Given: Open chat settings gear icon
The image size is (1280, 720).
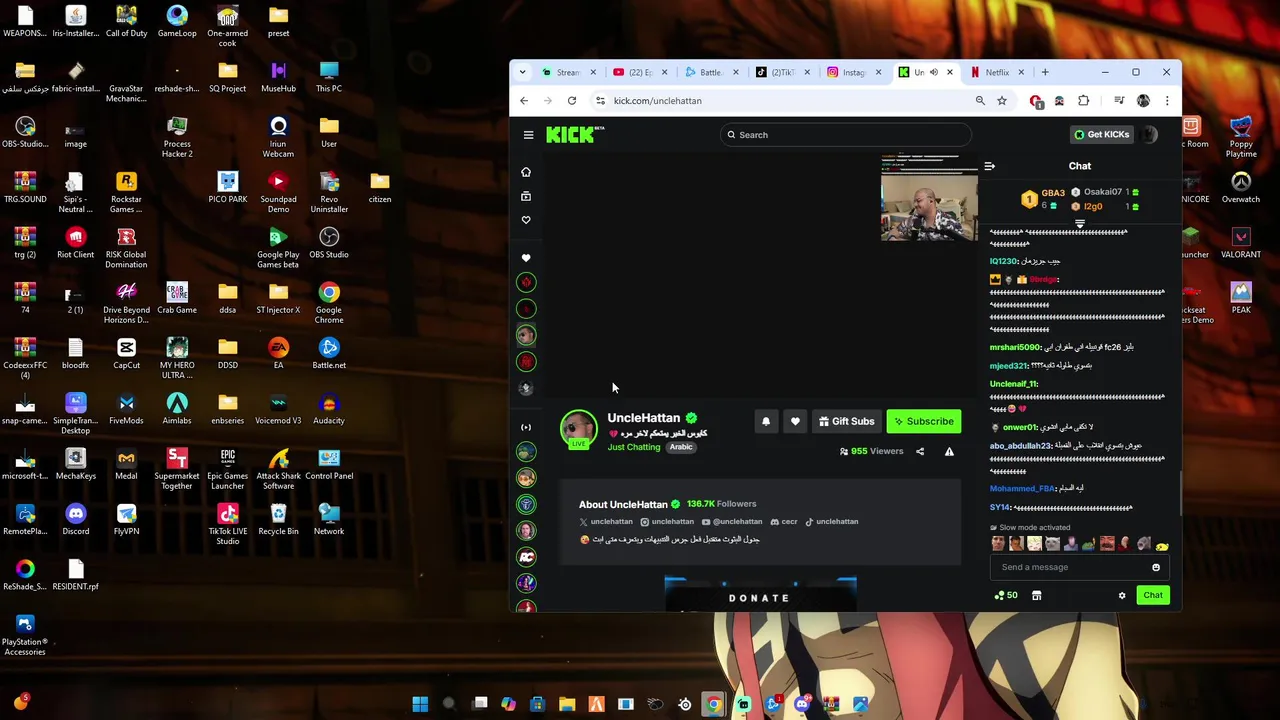Looking at the screenshot, I should pos(1122,596).
